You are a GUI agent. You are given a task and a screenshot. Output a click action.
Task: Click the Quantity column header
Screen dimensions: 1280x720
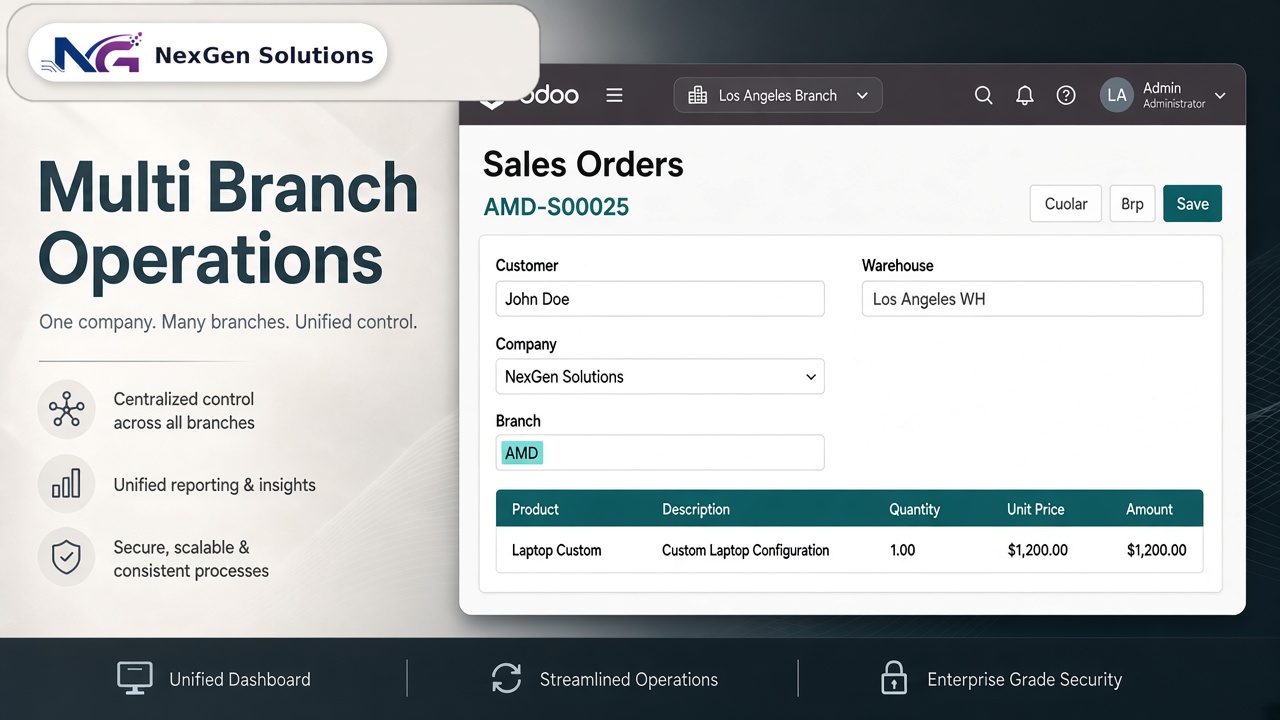(x=914, y=509)
